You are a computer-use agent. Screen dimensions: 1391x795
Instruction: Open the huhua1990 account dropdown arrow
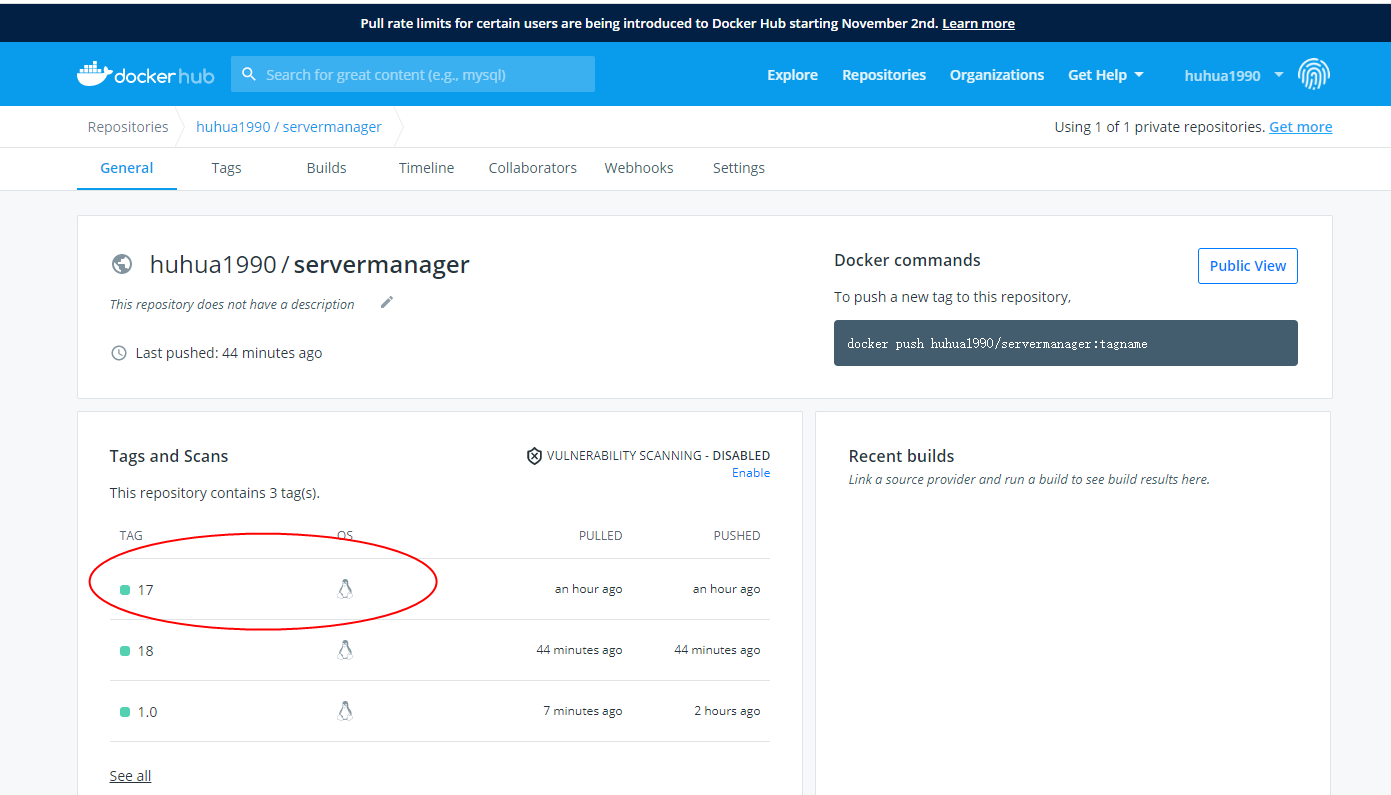click(1279, 75)
